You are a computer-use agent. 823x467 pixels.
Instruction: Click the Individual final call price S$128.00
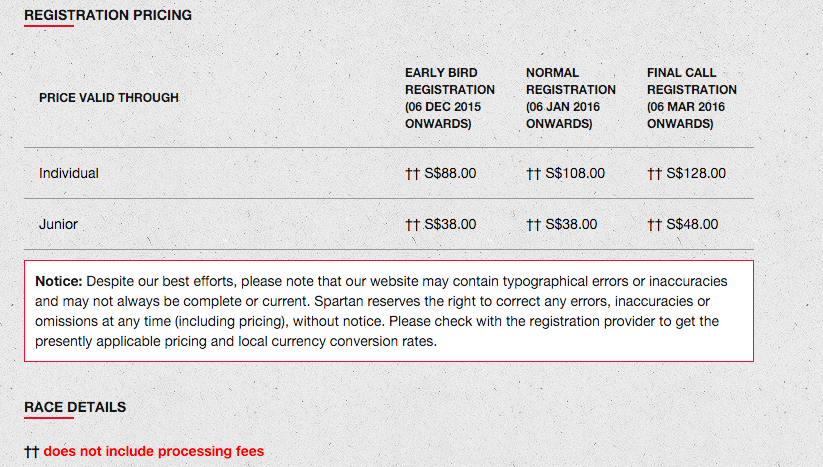[696, 173]
